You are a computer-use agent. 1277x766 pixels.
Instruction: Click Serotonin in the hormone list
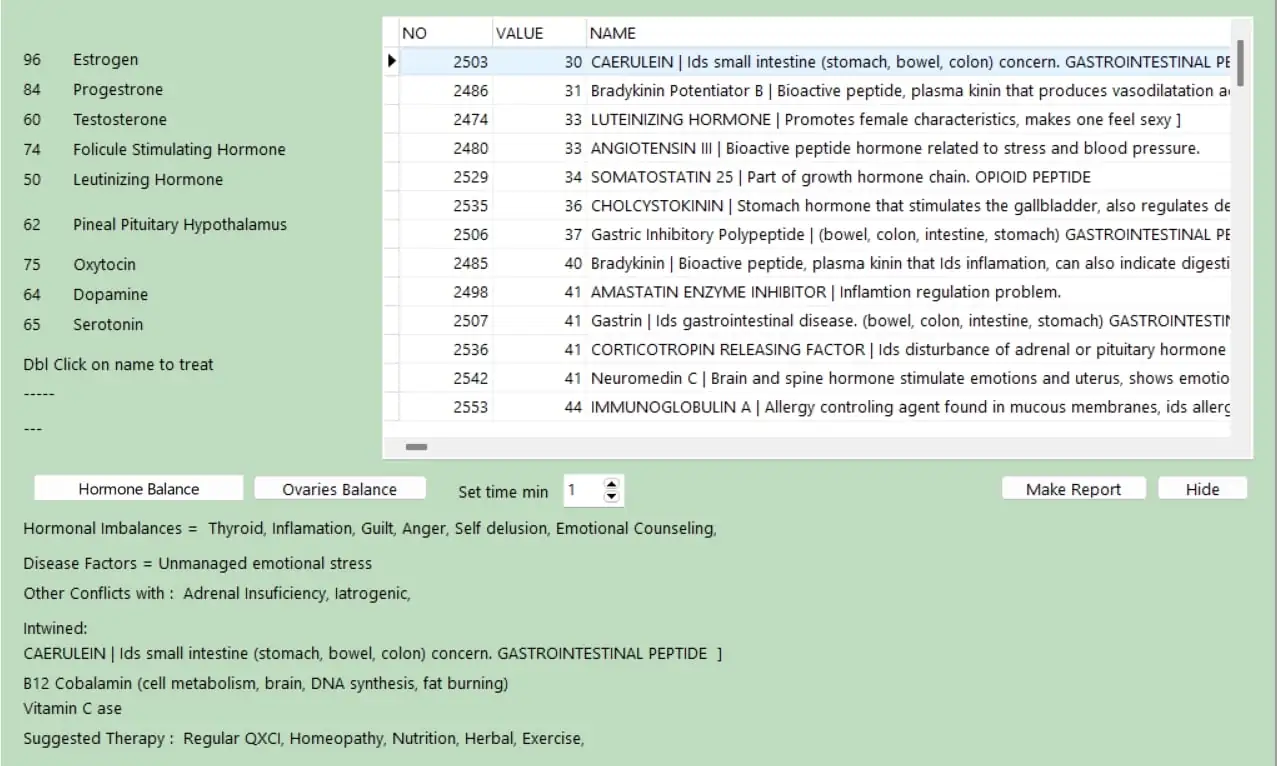click(x=108, y=325)
